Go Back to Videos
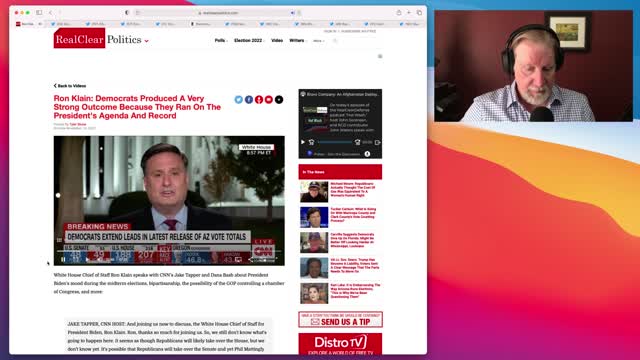 (x=70, y=86)
